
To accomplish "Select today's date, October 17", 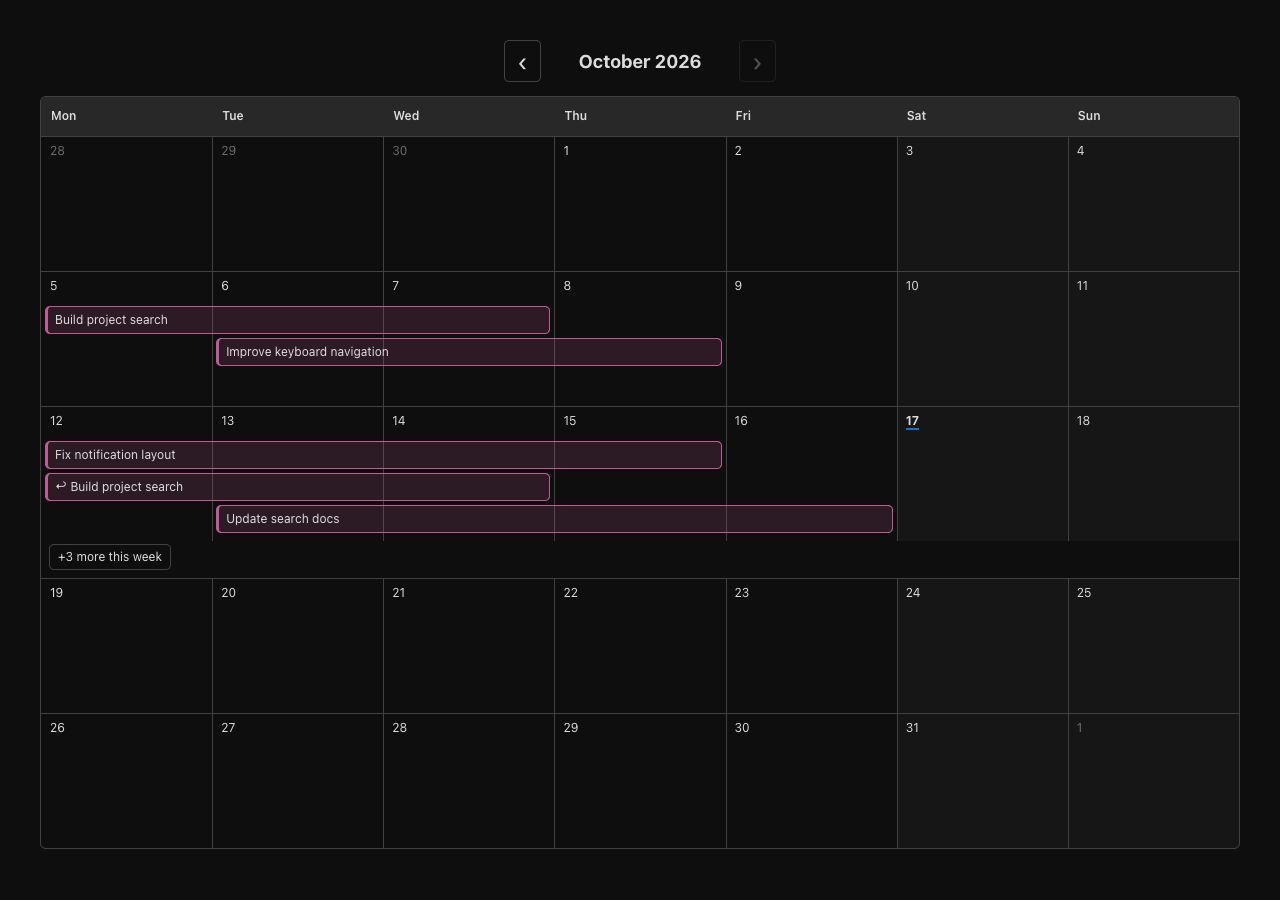I will click(x=912, y=421).
